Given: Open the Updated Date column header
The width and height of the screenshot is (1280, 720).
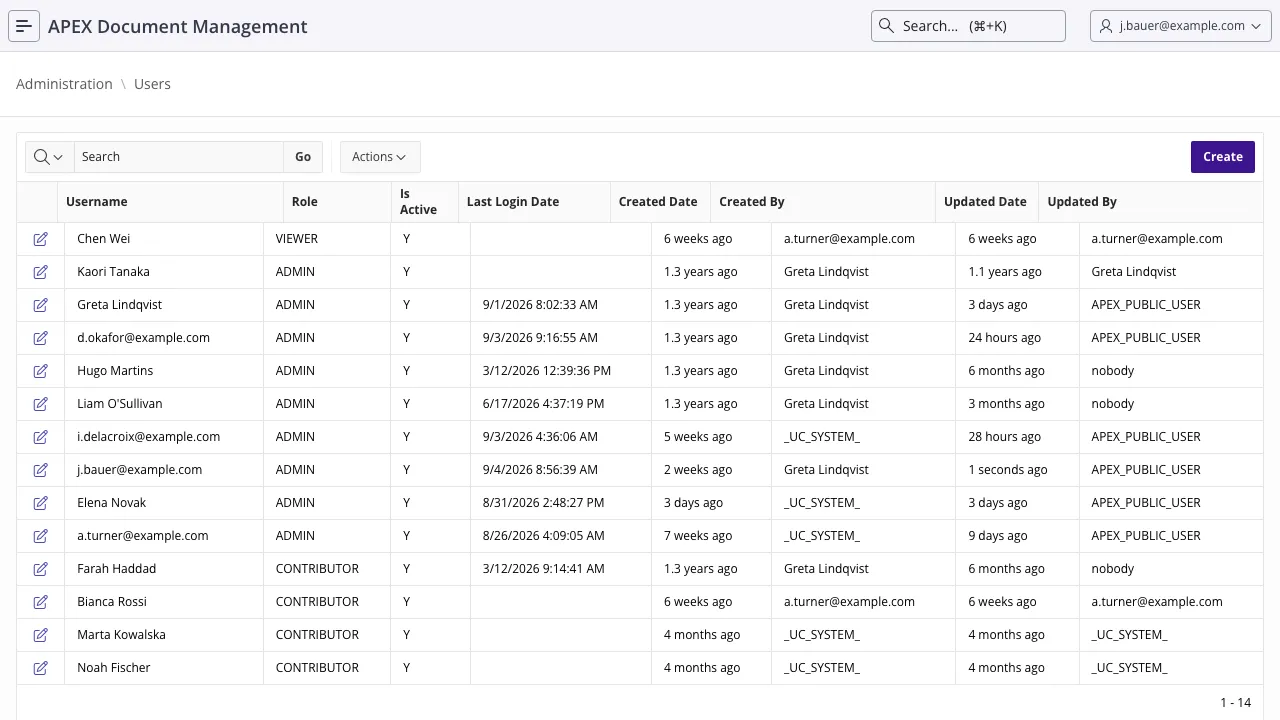Looking at the screenshot, I should coord(985,202).
